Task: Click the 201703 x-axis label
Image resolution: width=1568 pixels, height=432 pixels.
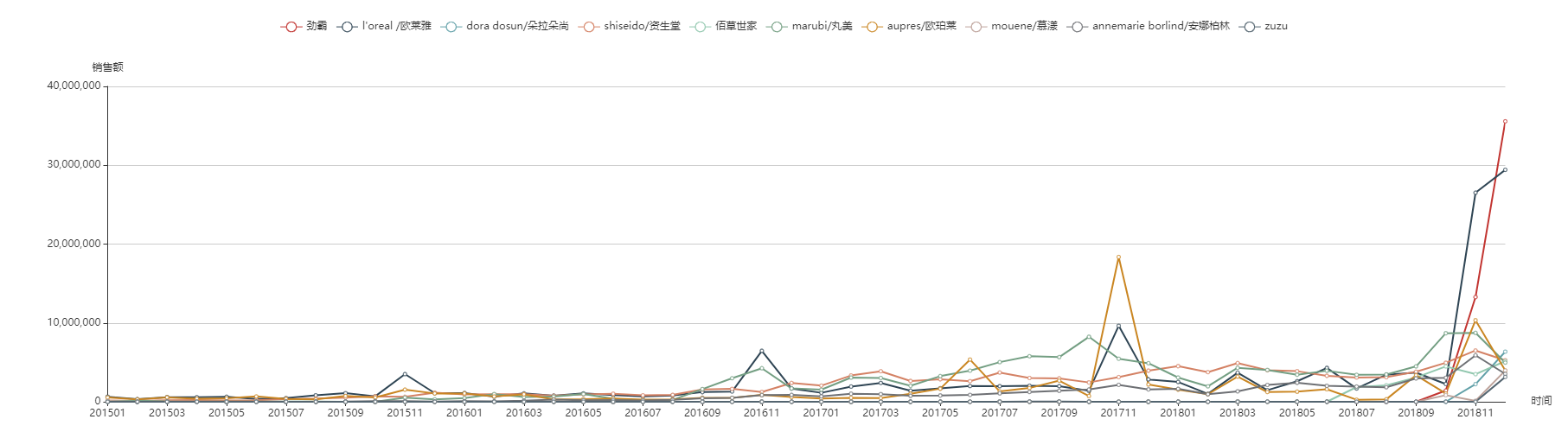Action: 880,413
